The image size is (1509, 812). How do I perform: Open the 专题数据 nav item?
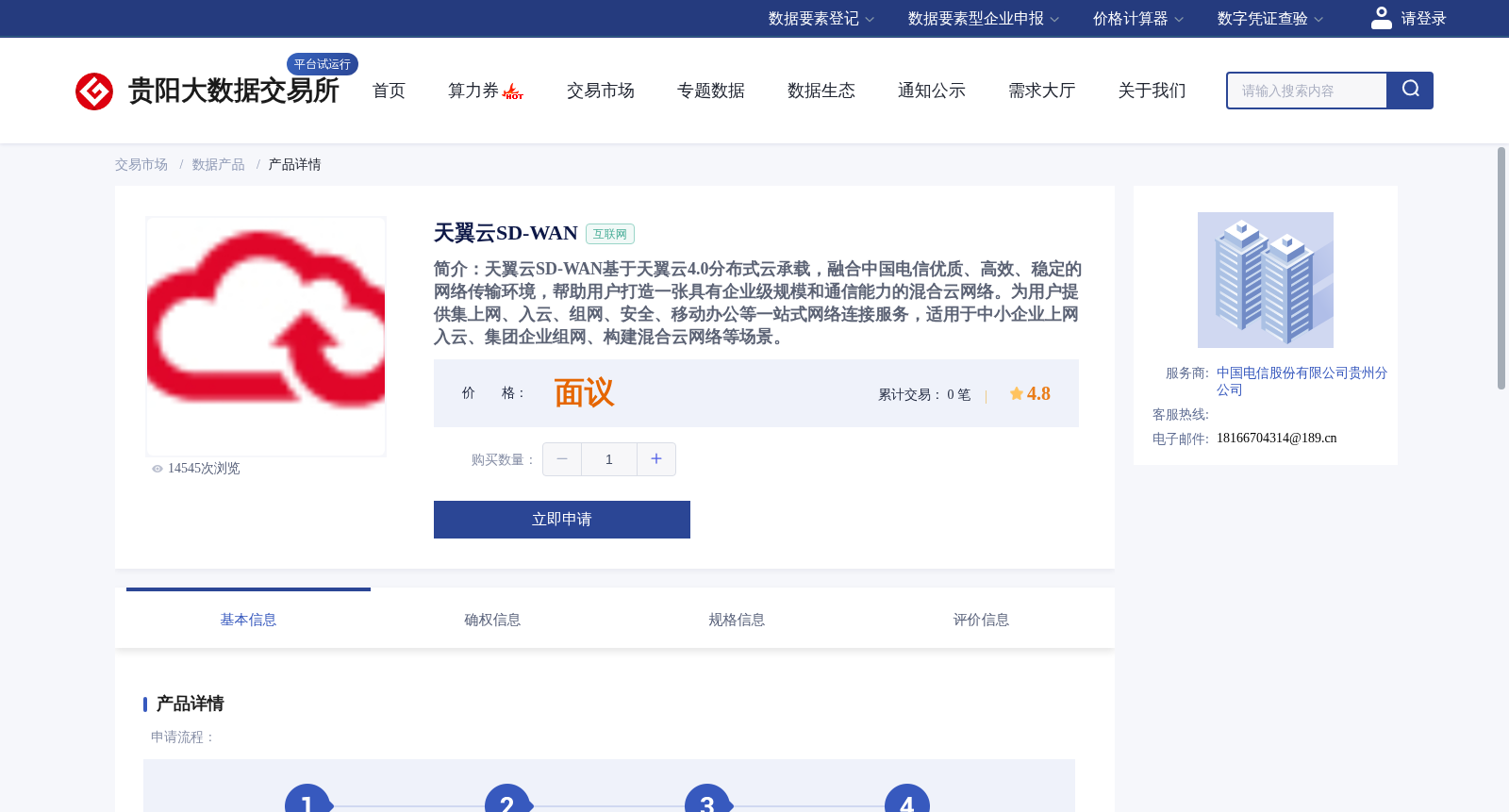[x=711, y=91]
